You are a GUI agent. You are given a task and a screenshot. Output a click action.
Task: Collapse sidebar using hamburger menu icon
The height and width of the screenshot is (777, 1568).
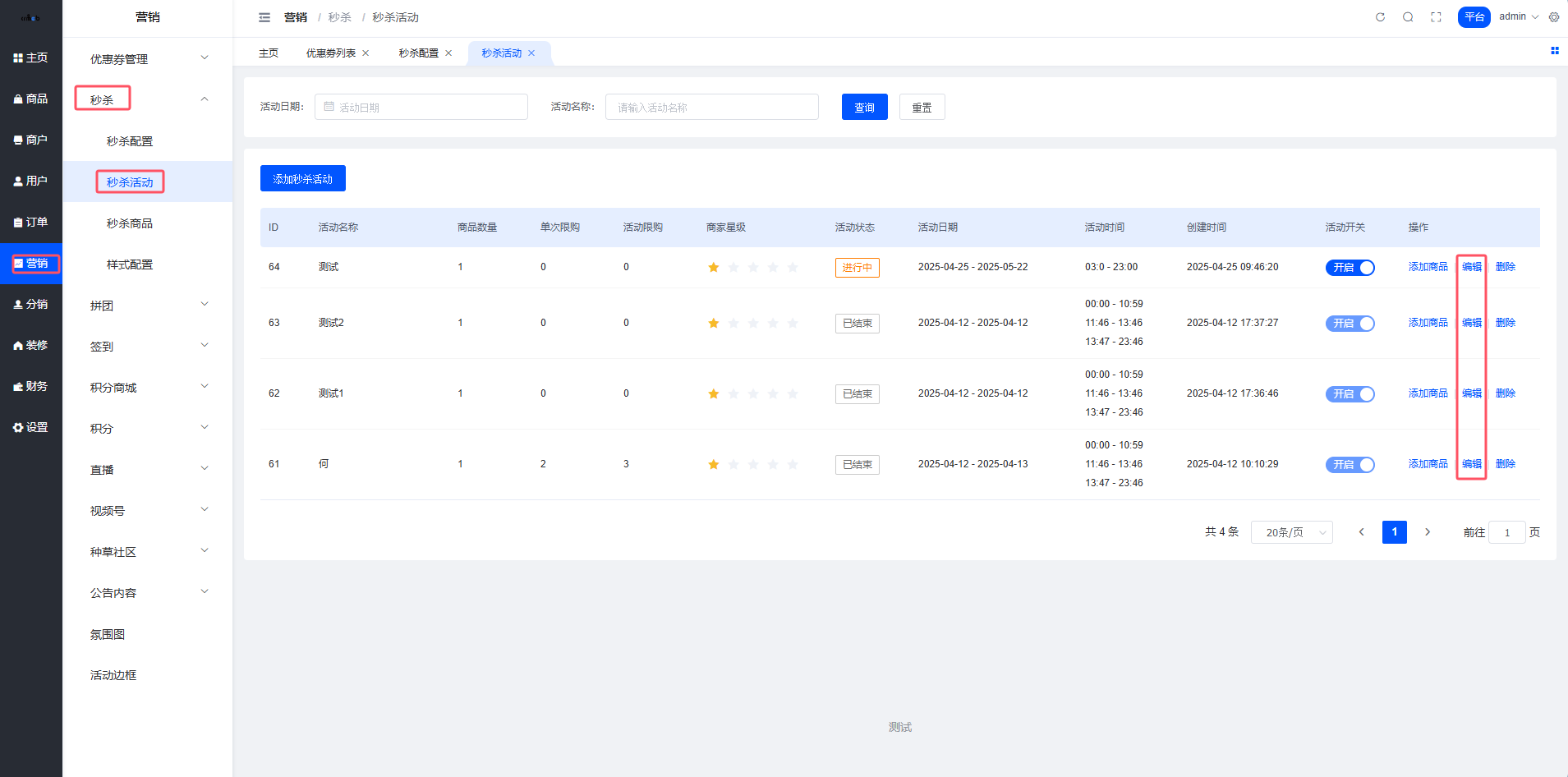(x=264, y=17)
